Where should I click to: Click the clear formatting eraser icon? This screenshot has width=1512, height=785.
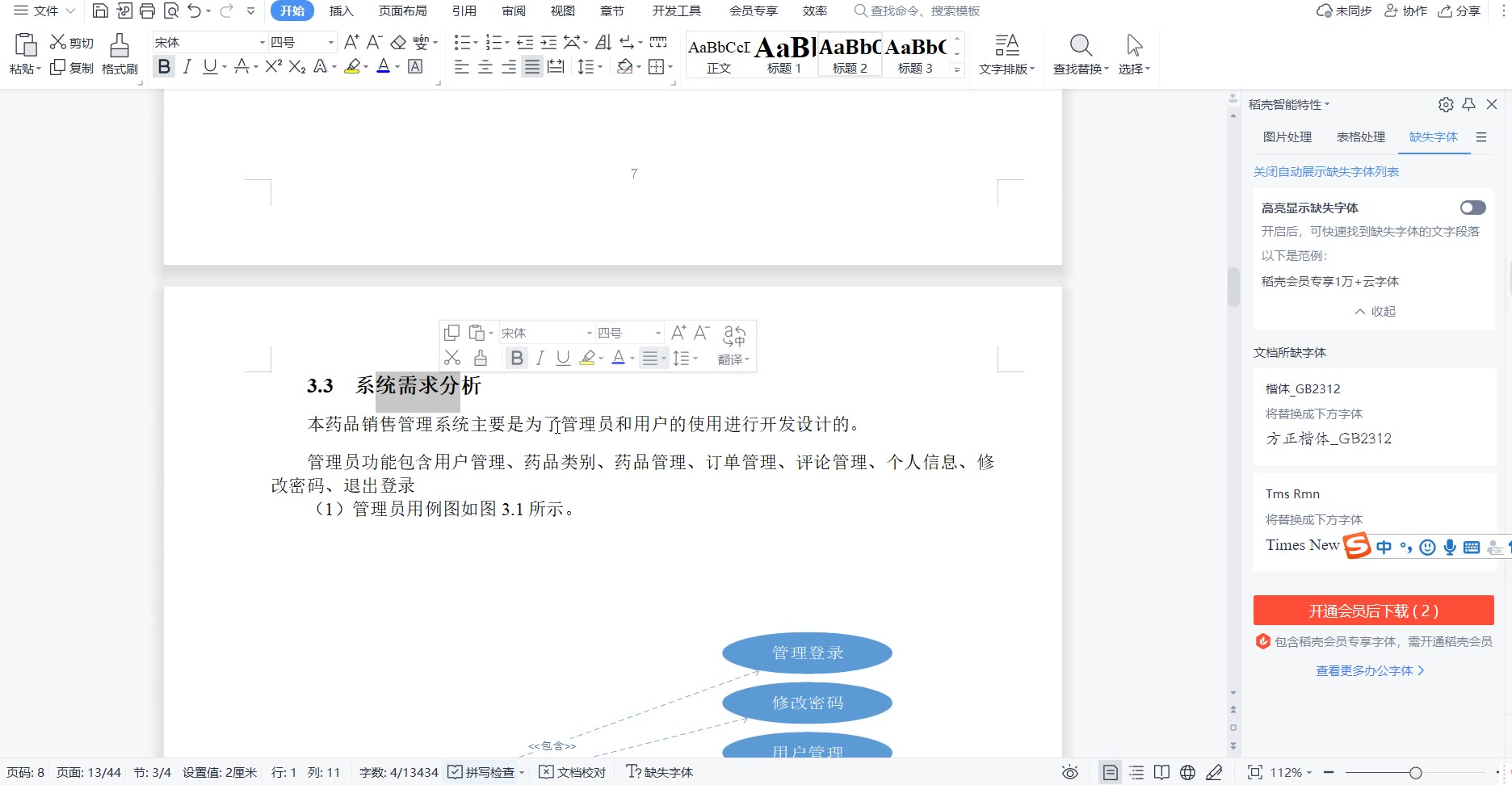click(x=398, y=42)
